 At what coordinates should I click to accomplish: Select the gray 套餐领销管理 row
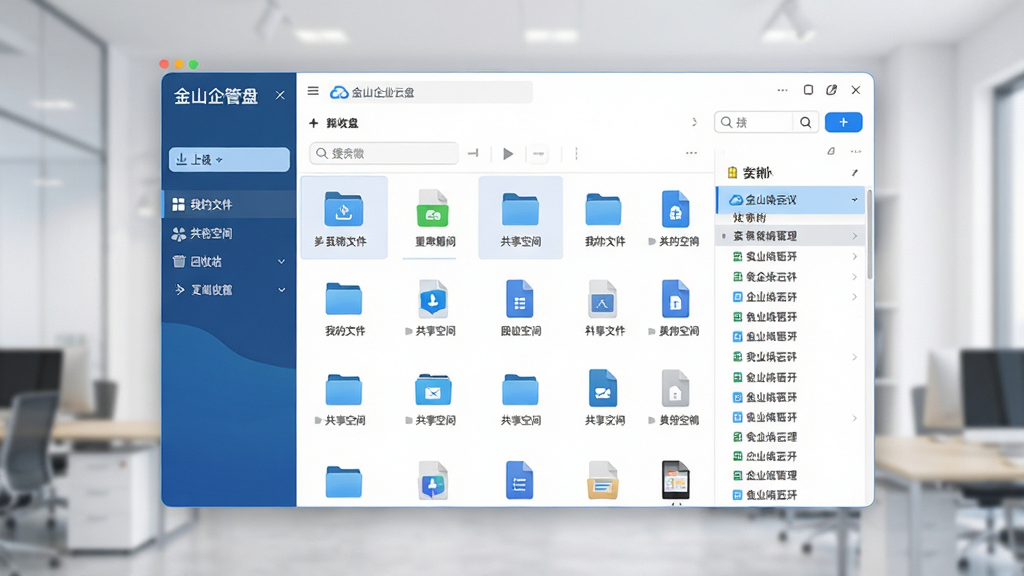tap(790, 236)
